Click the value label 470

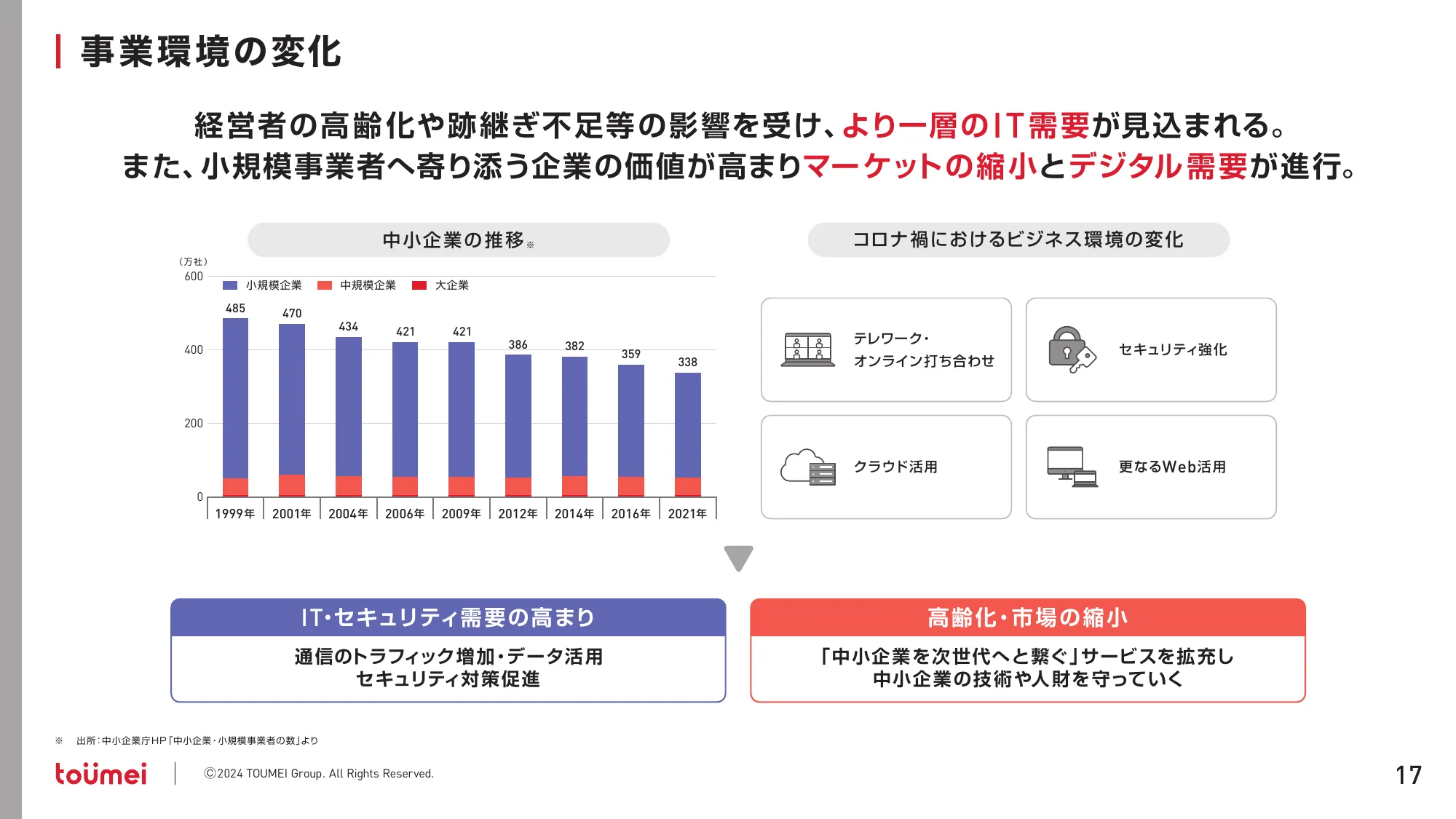(x=292, y=313)
